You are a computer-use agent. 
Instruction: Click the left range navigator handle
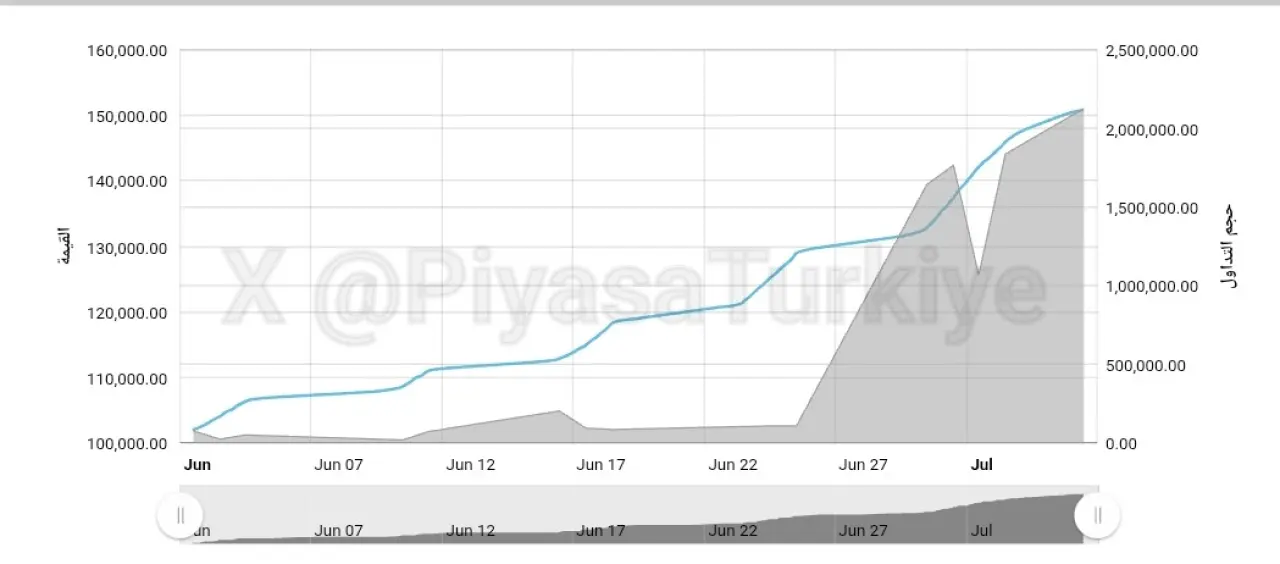180,515
